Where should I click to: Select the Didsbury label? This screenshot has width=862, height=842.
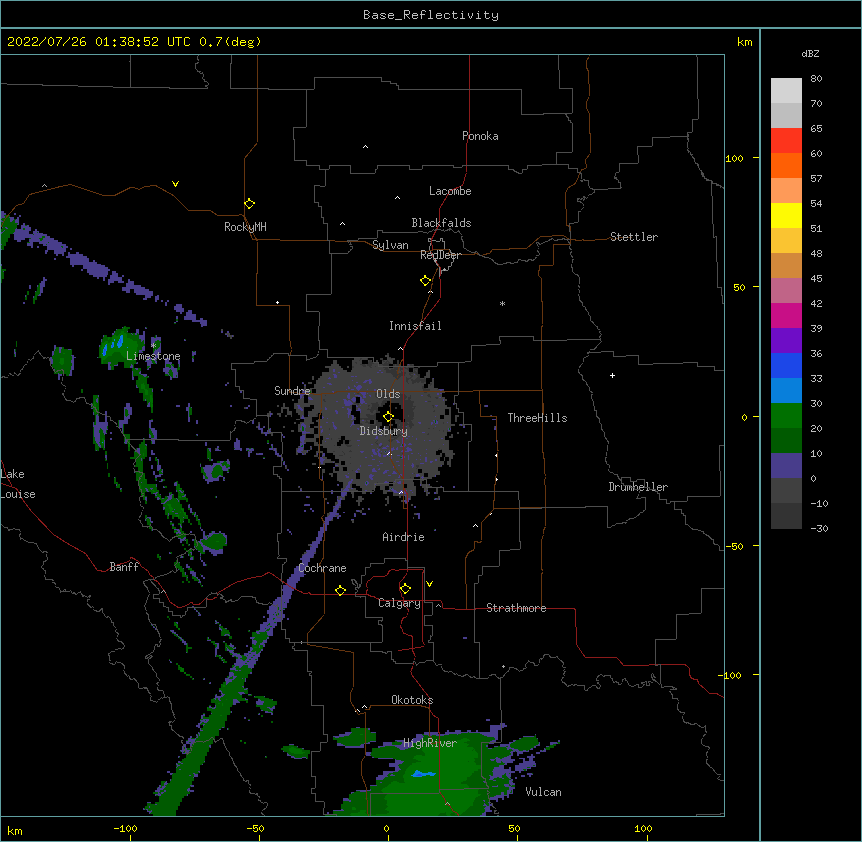click(383, 431)
